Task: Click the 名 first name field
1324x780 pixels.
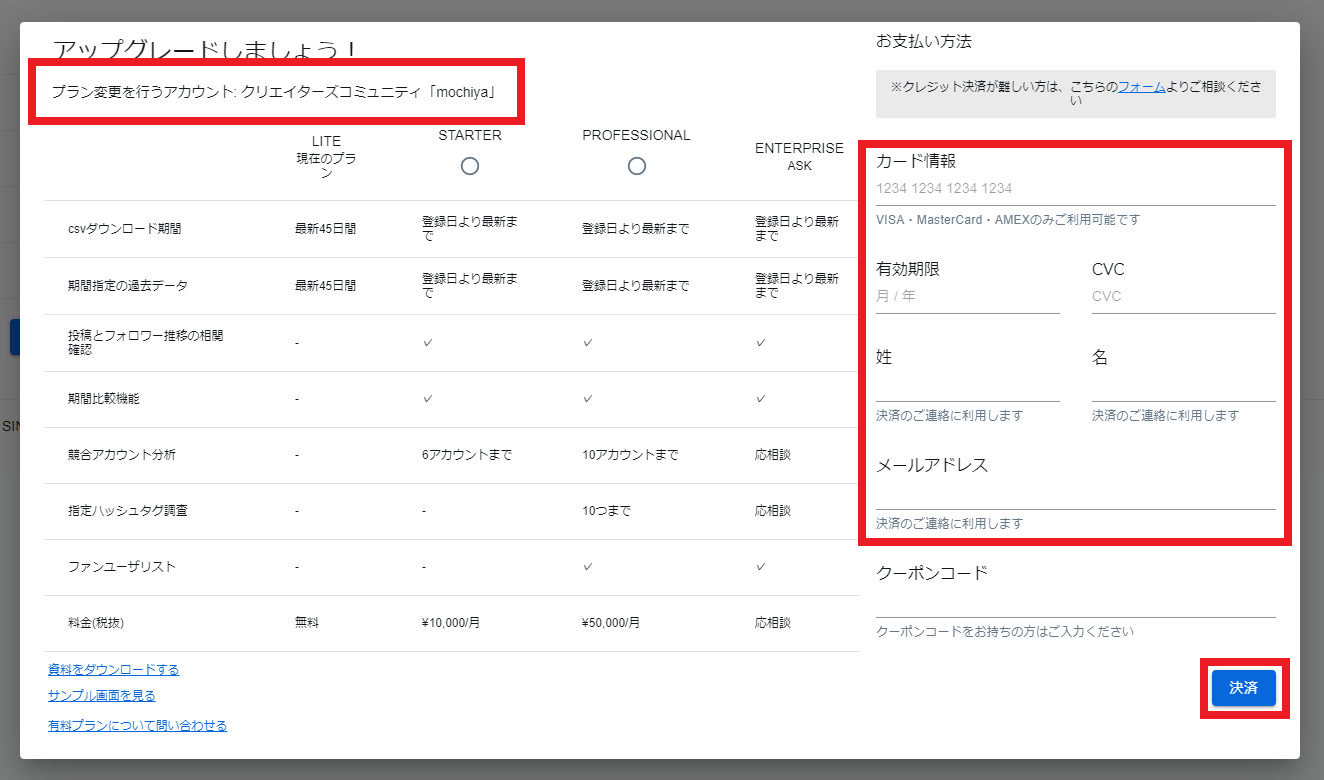Action: coord(1183,386)
